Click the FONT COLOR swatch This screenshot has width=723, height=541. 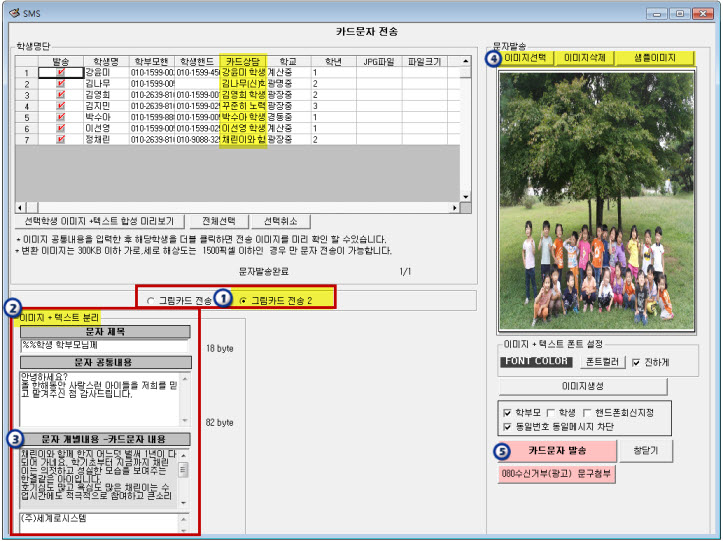[x=536, y=362]
